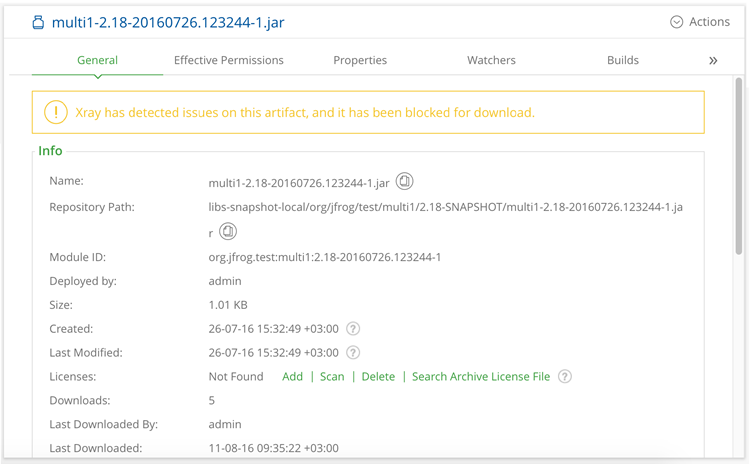Go to the Builds tab

pos(622,60)
